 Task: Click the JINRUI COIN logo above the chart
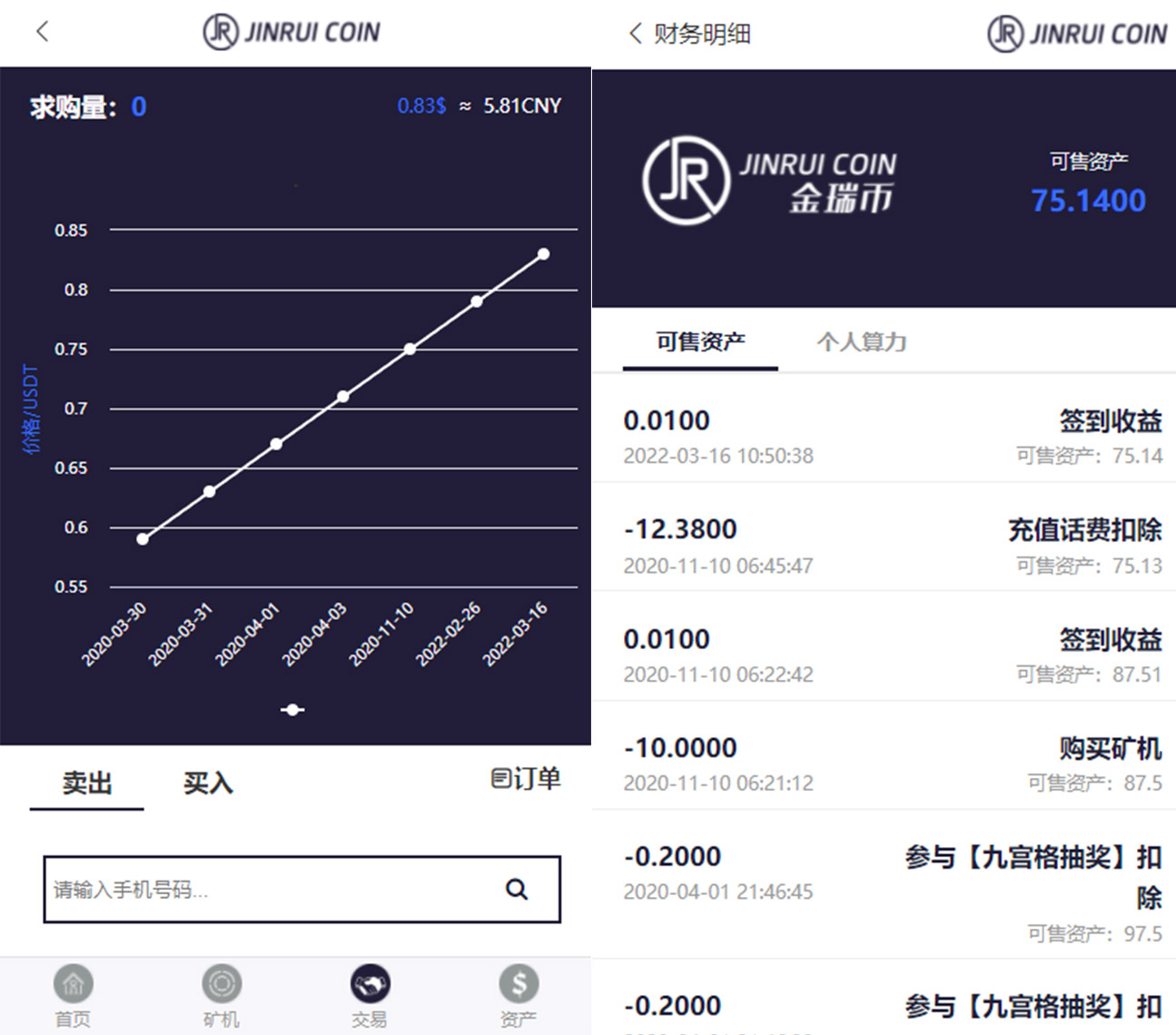[x=292, y=32]
